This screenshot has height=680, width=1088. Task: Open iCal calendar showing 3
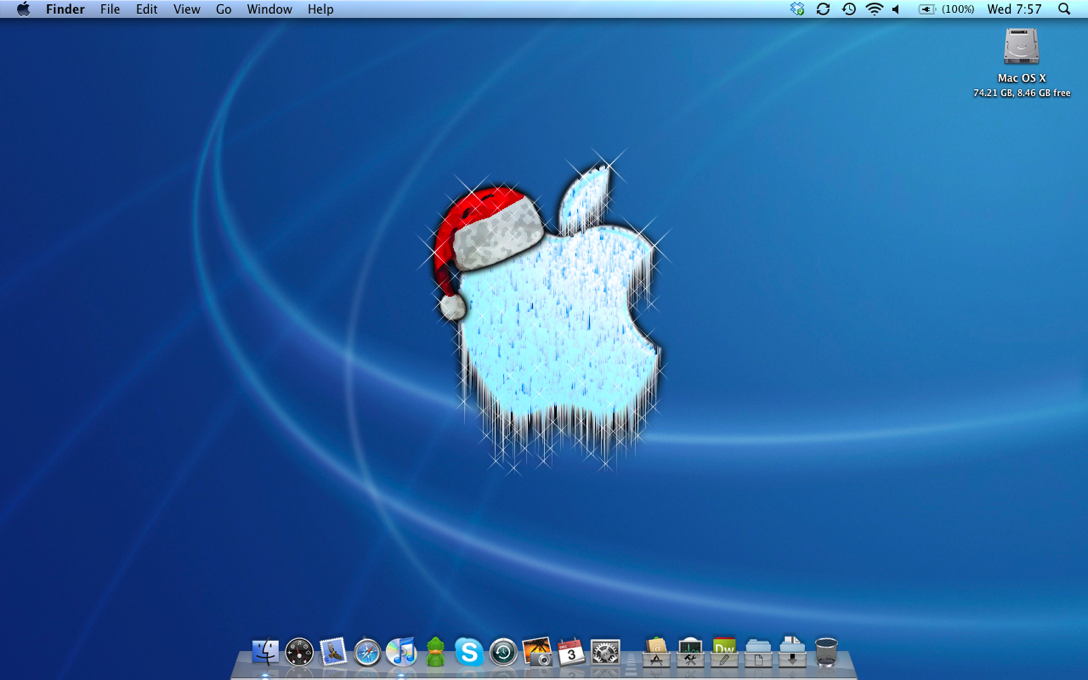click(x=571, y=652)
